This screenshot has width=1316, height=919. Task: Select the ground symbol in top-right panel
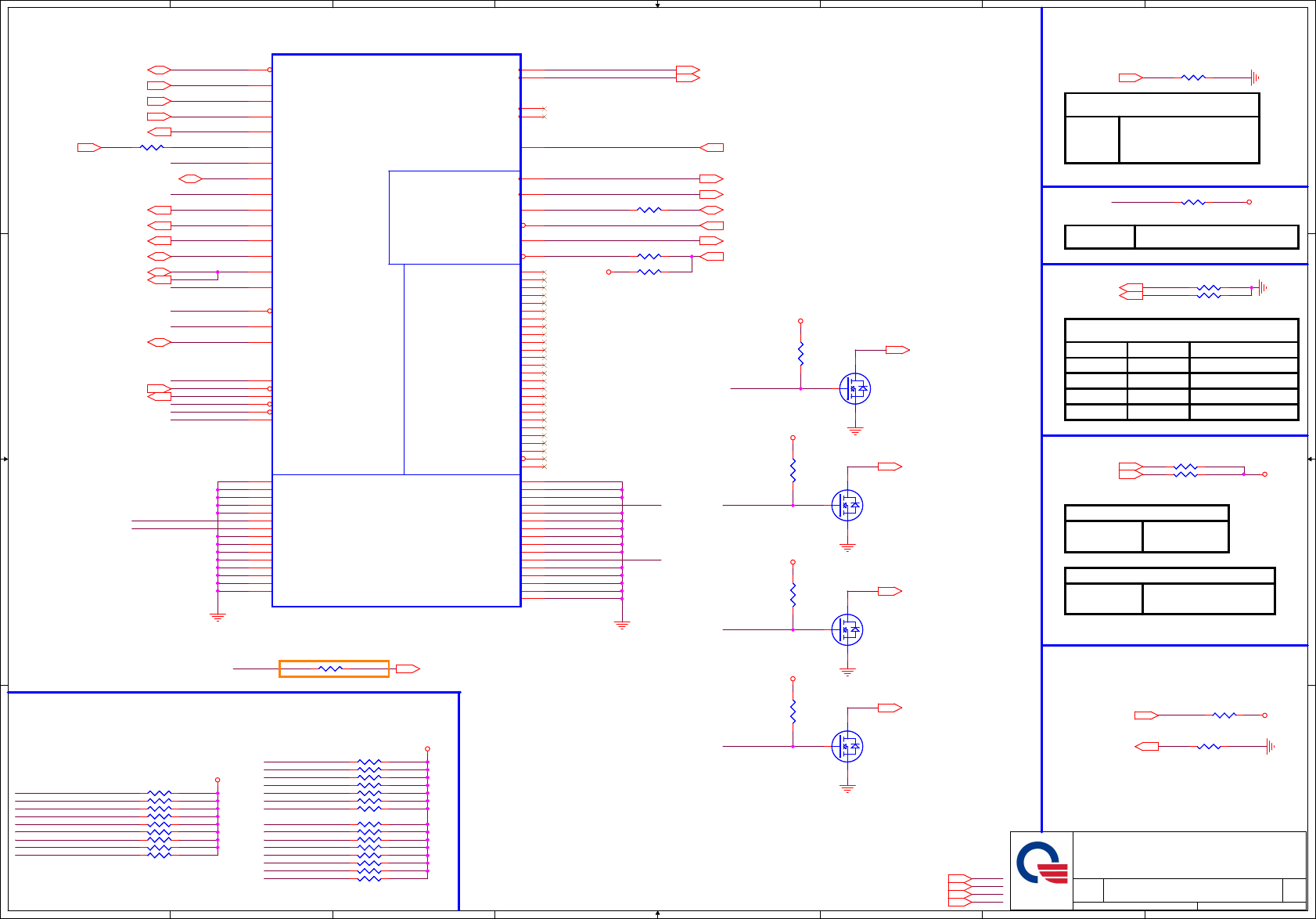[x=1255, y=77]
